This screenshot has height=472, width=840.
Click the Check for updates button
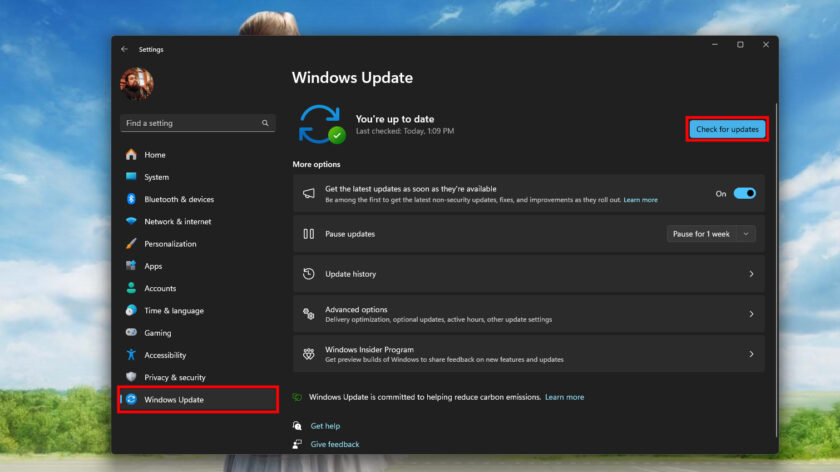pos(727,129)
